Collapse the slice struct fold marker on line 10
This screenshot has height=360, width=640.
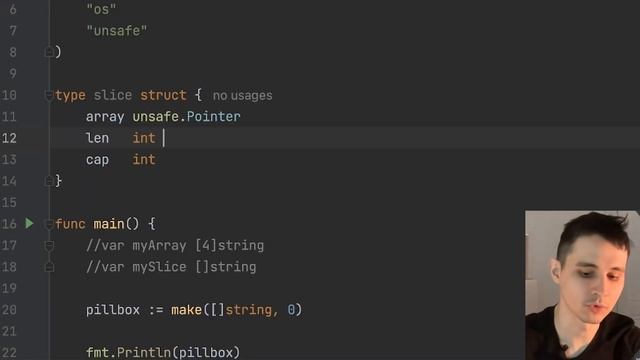coord(49,96)
